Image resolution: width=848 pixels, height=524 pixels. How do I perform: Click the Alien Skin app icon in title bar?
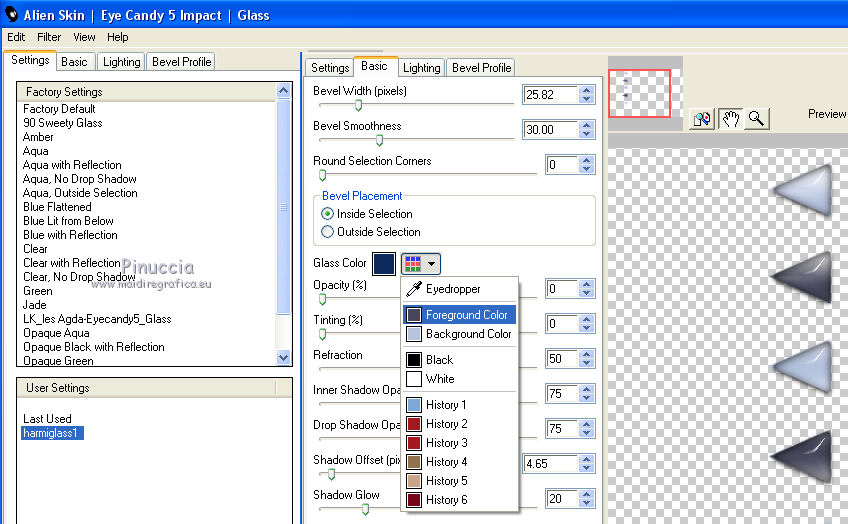[x=11, y=14]
